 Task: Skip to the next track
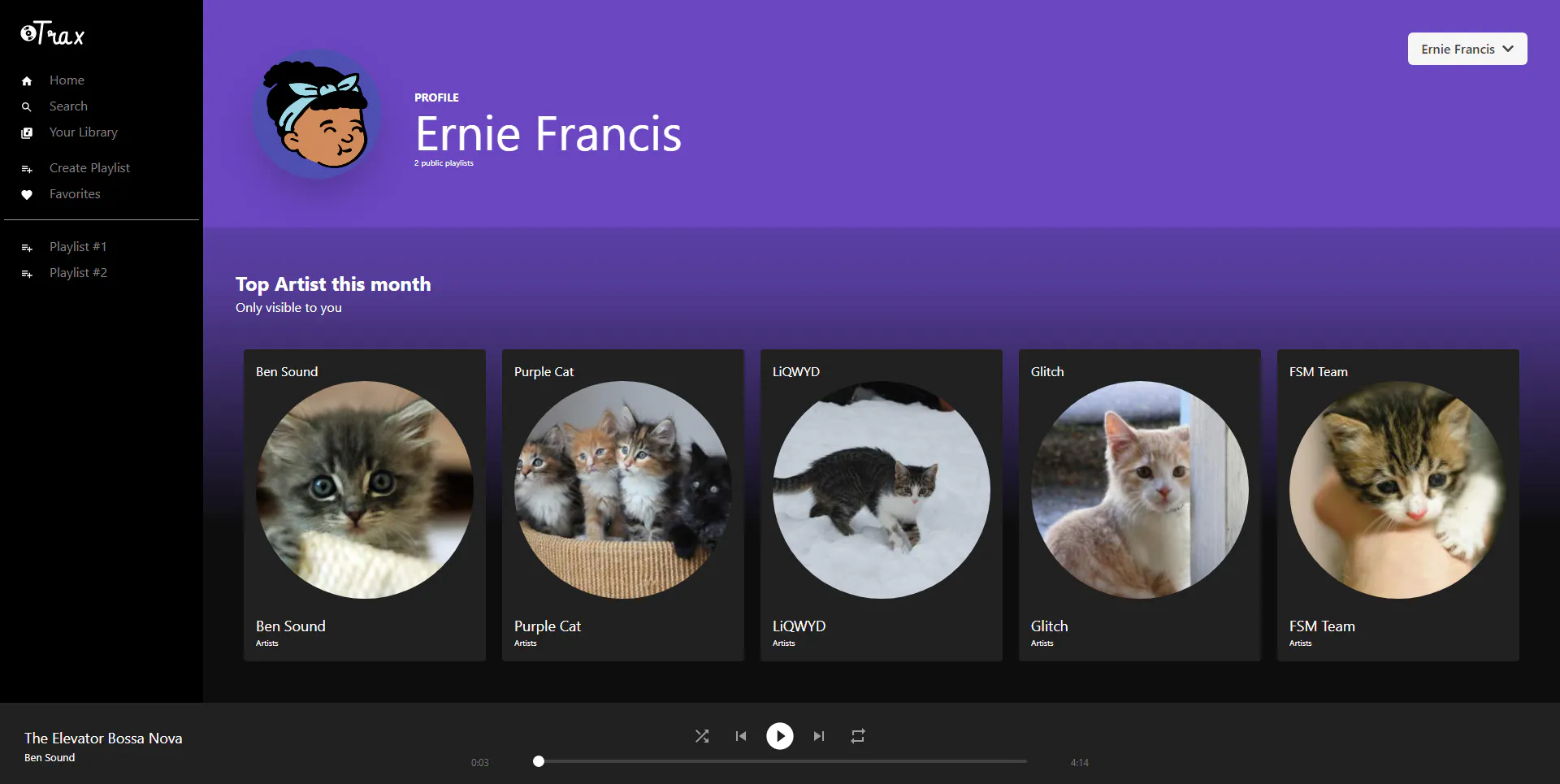click(x=818, y=736)
